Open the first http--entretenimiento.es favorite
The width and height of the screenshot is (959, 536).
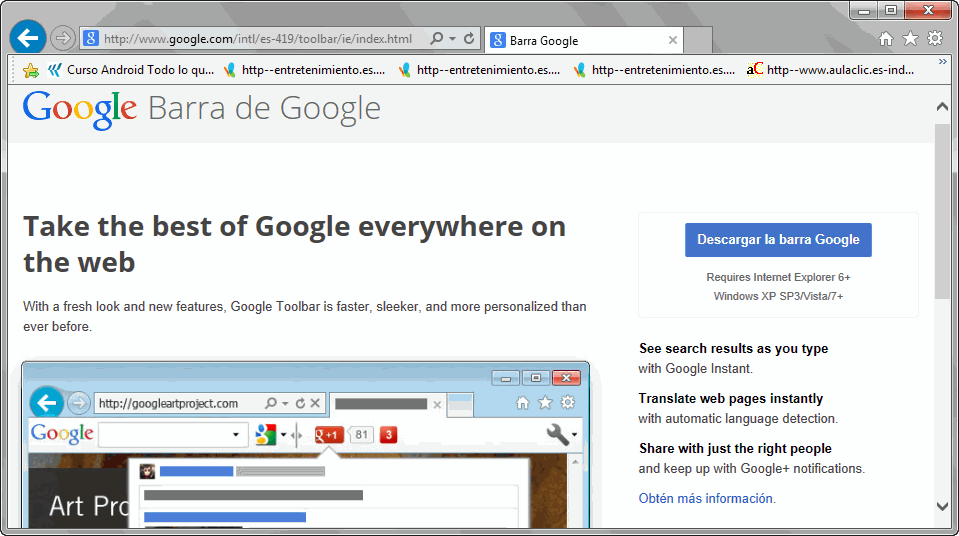point(304,70)
